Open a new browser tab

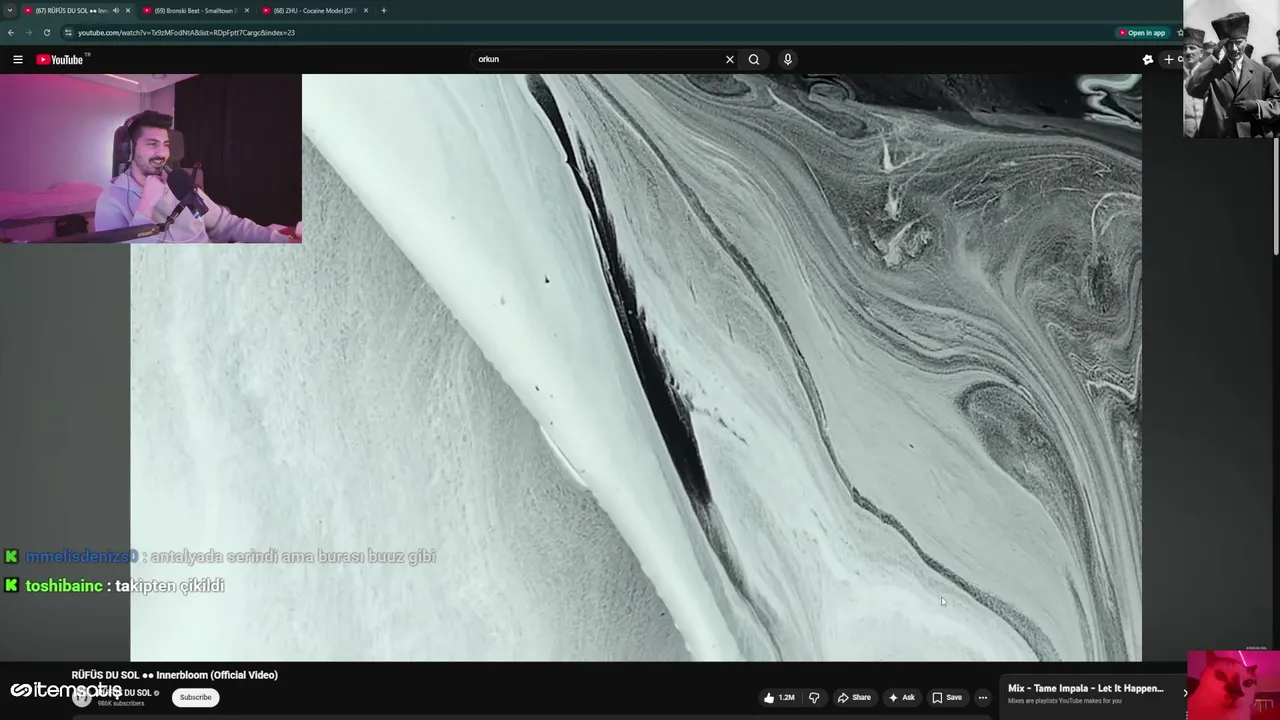tap(384, 10)
